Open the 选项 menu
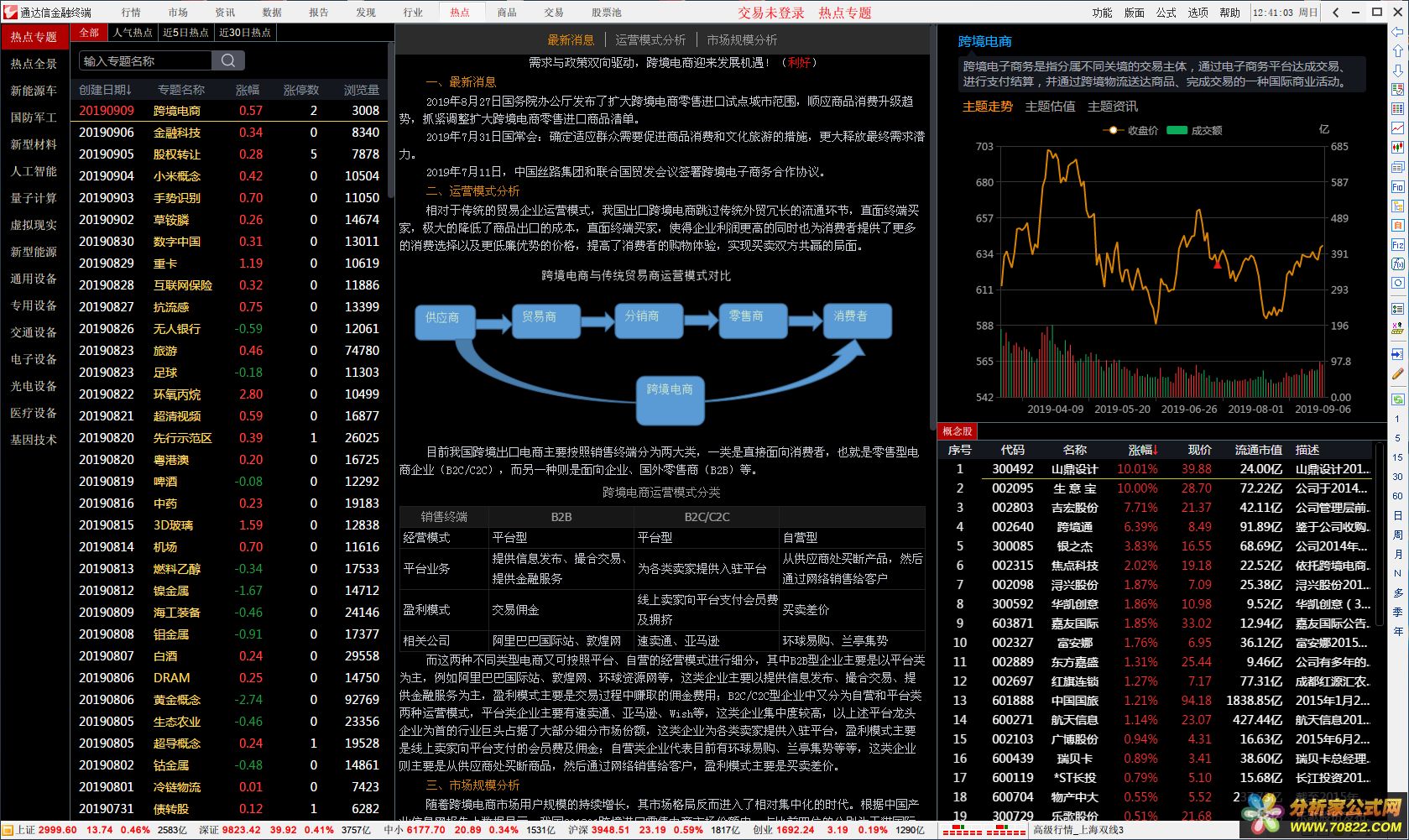The width and height of the screenshot is (1409, 840). click(1198, 13)
